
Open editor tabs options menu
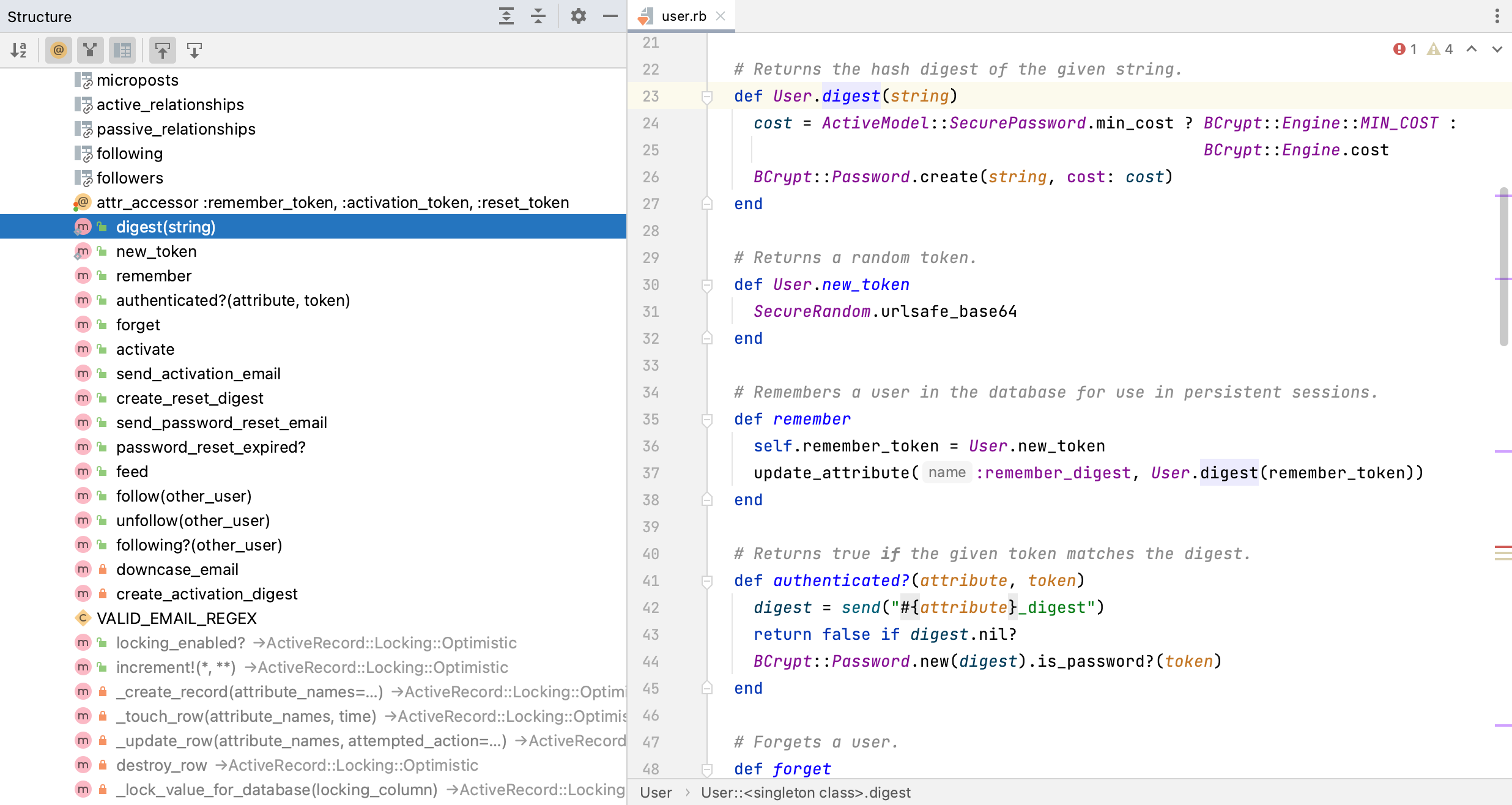(1497, 16)
